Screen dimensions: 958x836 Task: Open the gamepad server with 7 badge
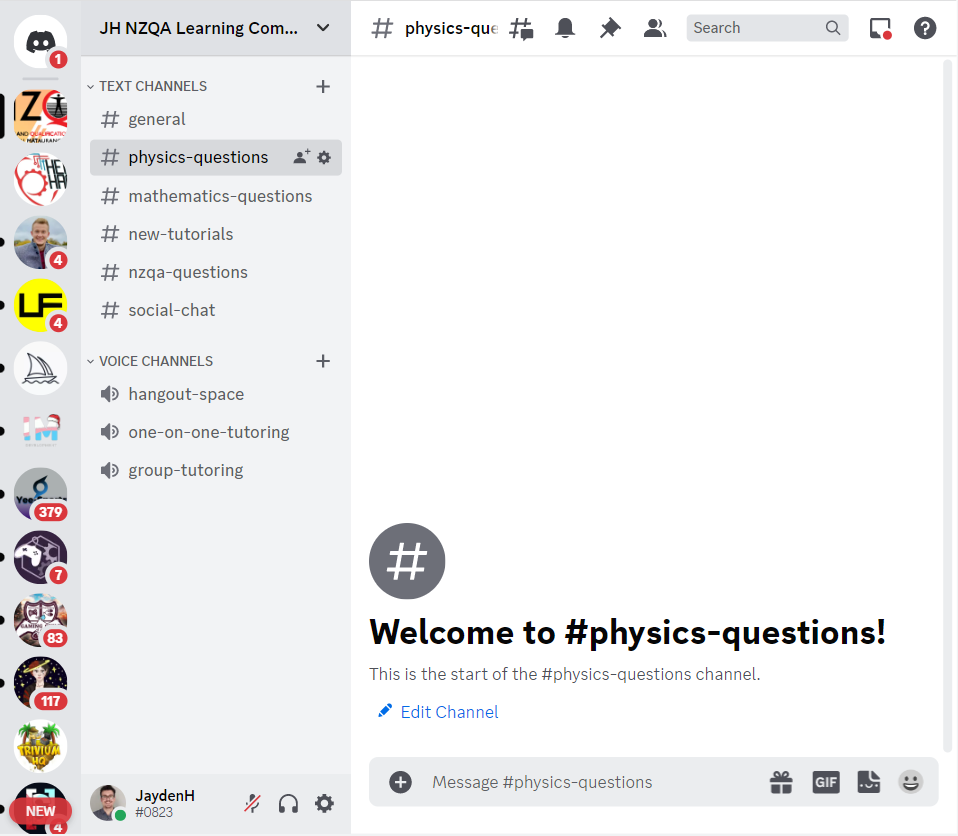click(x=40, y=557)
